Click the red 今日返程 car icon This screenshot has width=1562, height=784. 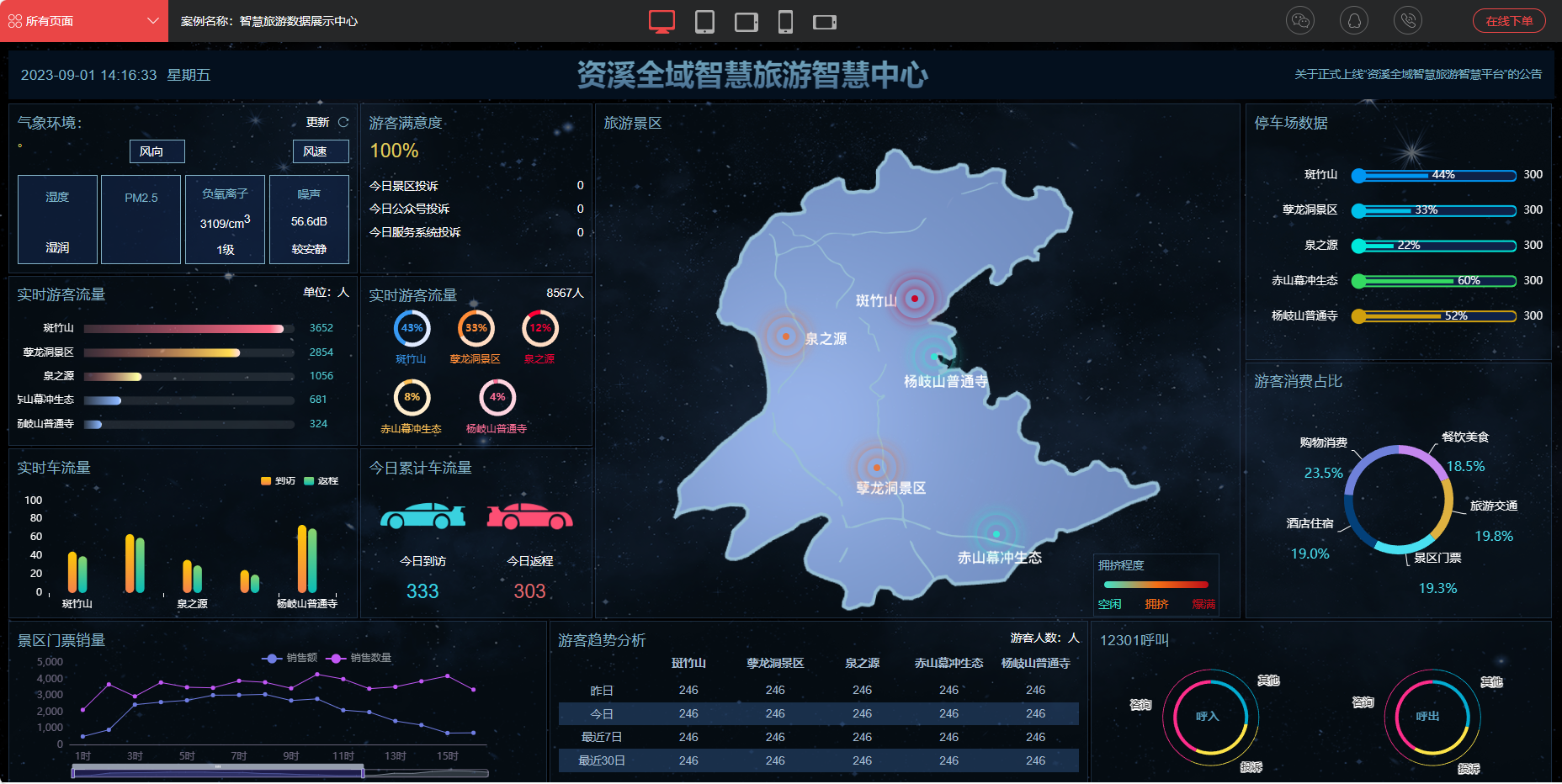coord(529,516)
